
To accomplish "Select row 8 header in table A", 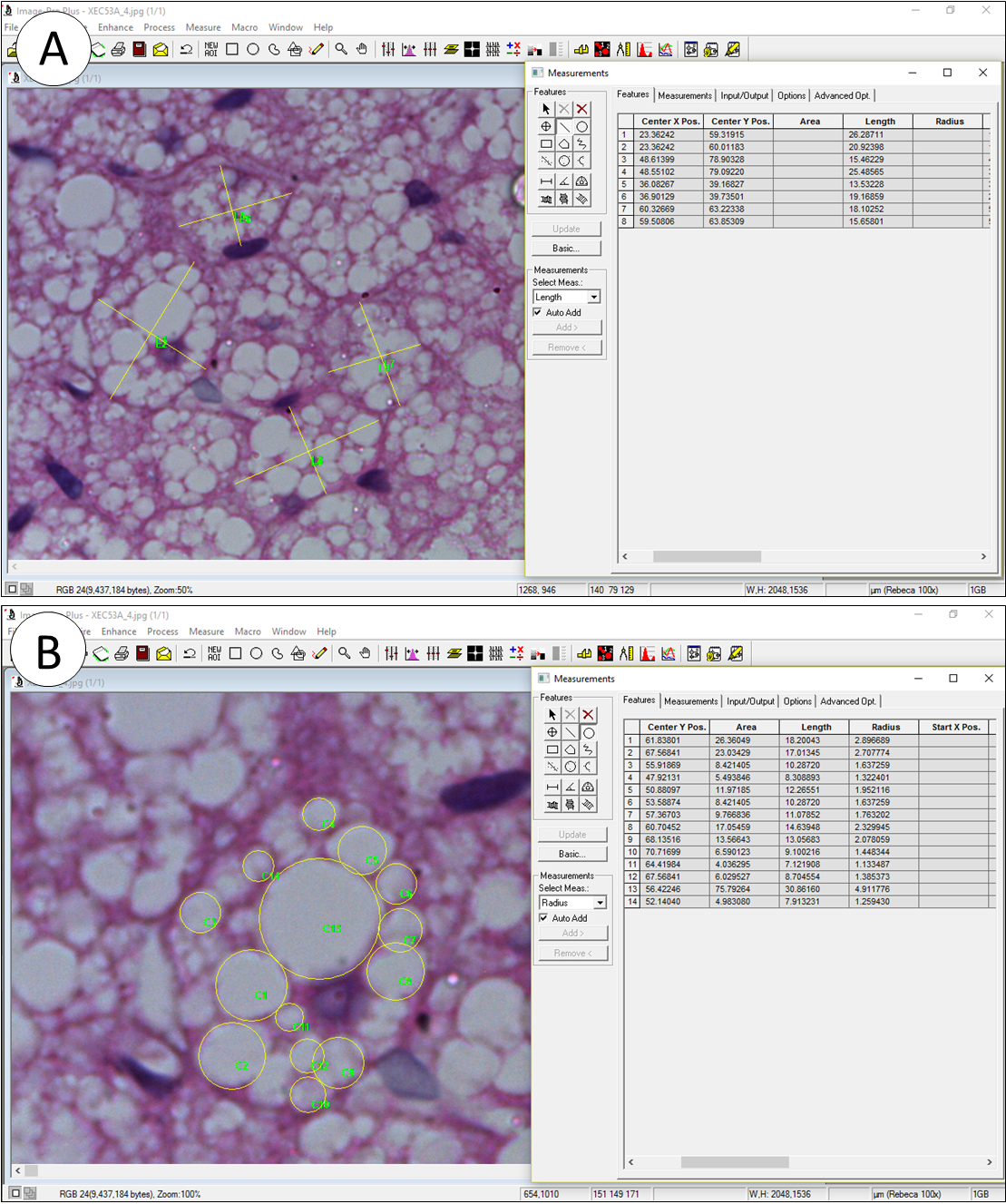I will 624,221.
